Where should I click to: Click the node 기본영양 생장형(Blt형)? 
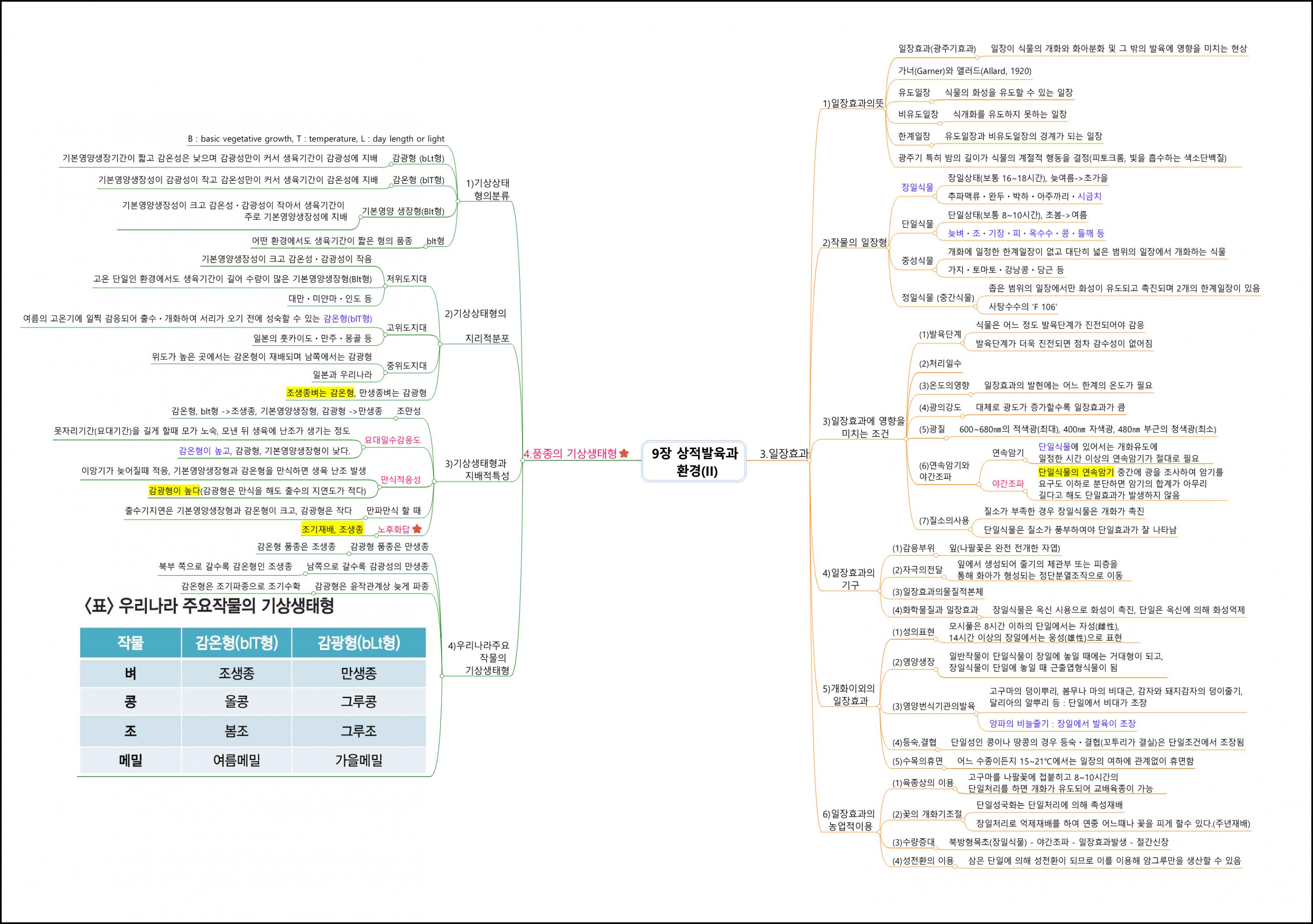(403, 211)
